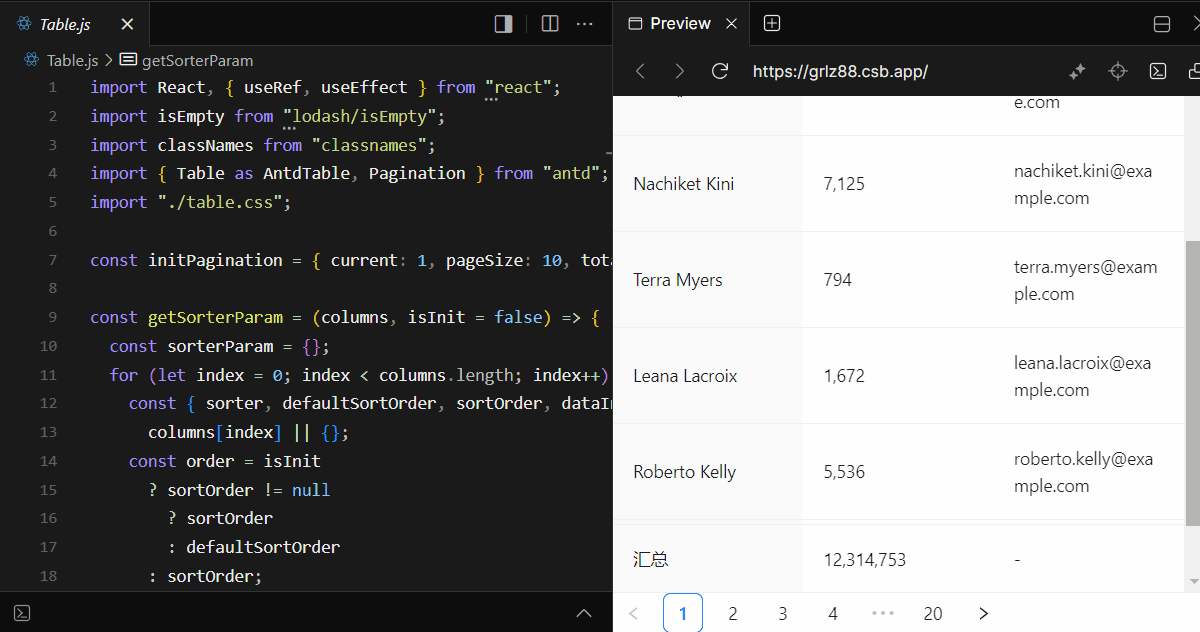Open preview console terminal icon
The width and height of the screenshot is (1200, 632).
[x=1157, y=71]
